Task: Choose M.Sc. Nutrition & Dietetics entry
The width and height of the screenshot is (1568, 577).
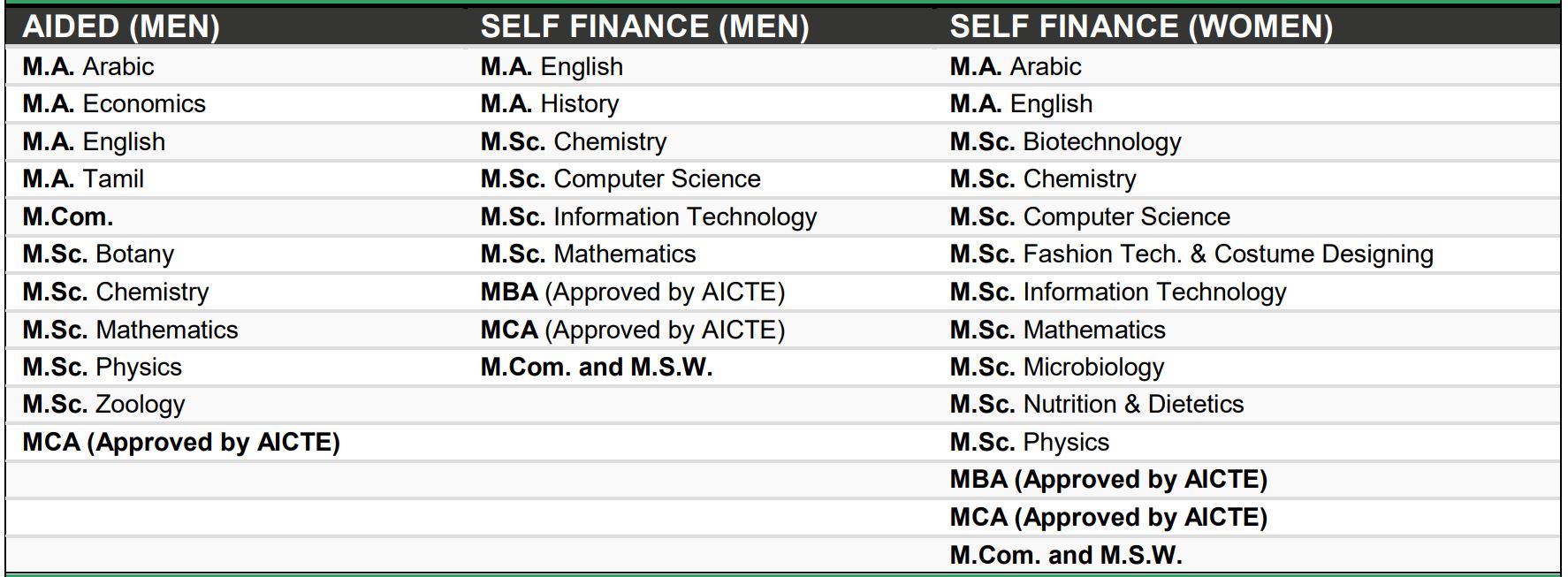Action: point(1097,404)
